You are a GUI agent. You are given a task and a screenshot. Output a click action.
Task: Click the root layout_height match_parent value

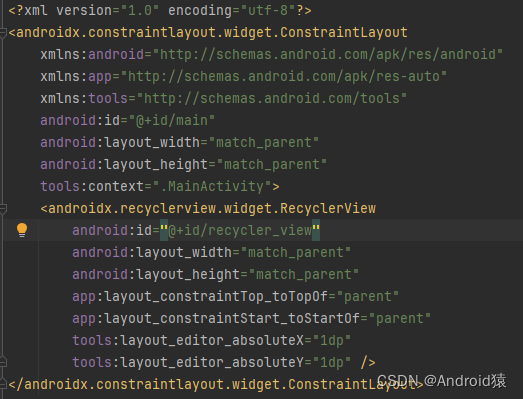coord(272,164)
